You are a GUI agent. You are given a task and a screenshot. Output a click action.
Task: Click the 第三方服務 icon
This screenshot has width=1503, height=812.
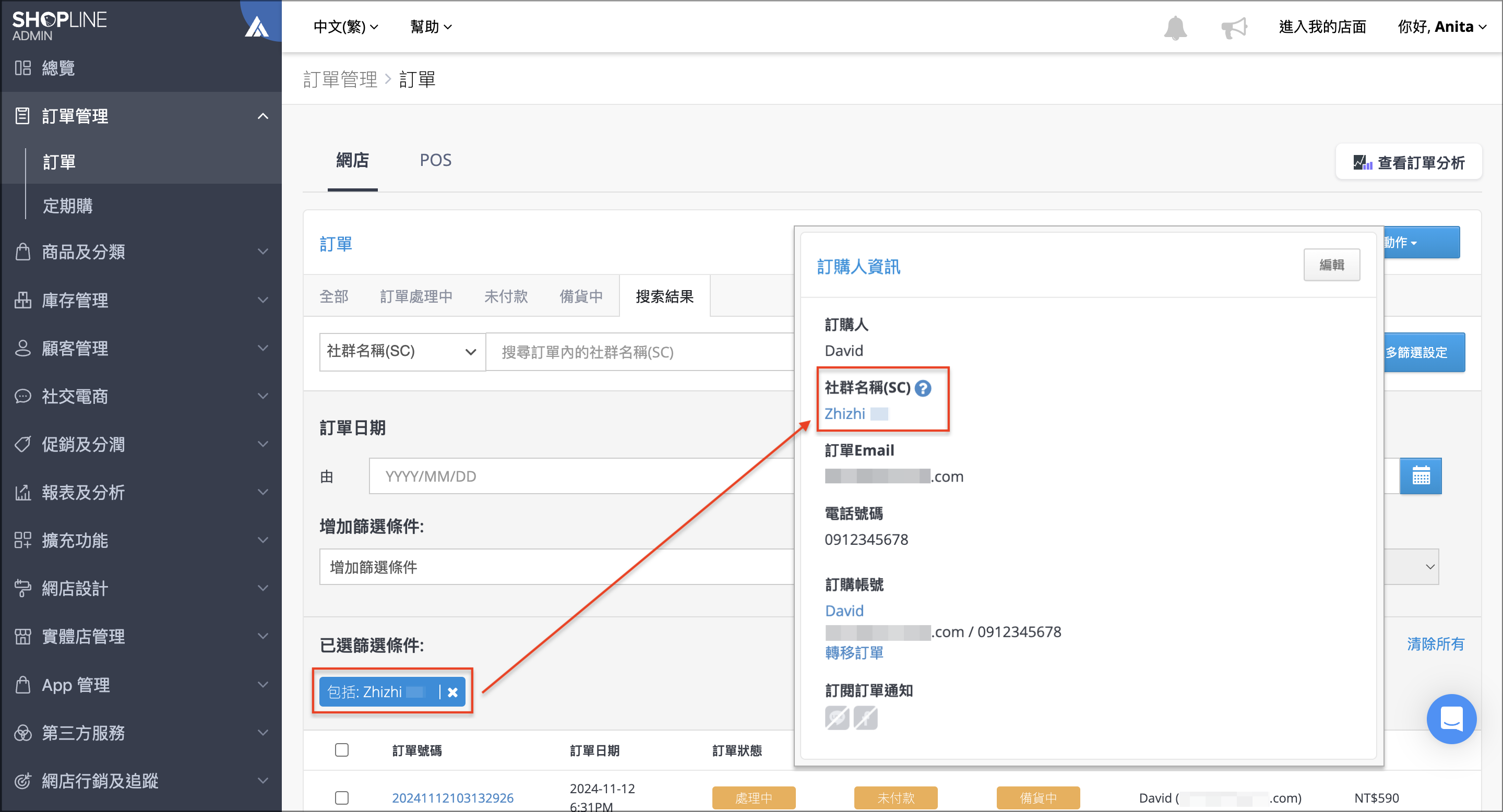pos(23,732)
